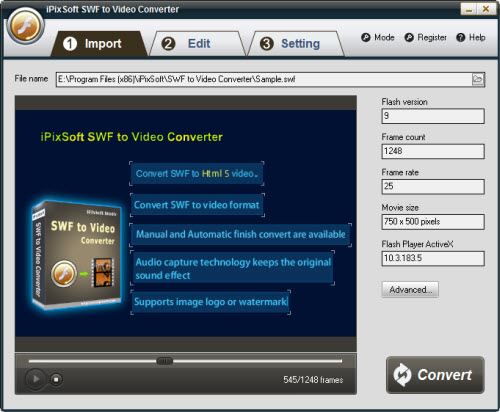Open the browse folder icon for file name
The image size is (500, 412).
coord(477,79)
